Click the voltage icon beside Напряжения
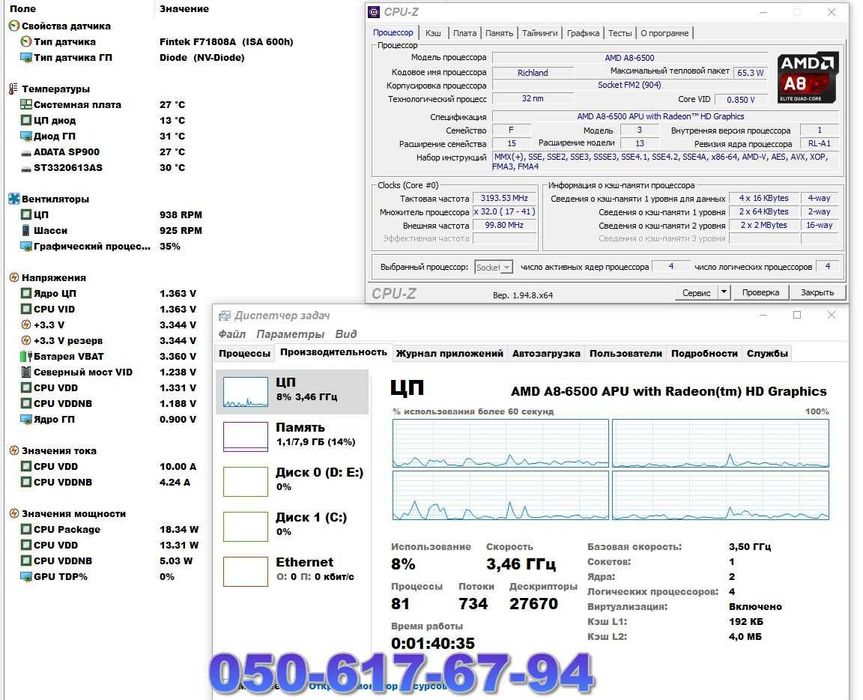Viewport: 863px width, 700px height. point(14,278)
